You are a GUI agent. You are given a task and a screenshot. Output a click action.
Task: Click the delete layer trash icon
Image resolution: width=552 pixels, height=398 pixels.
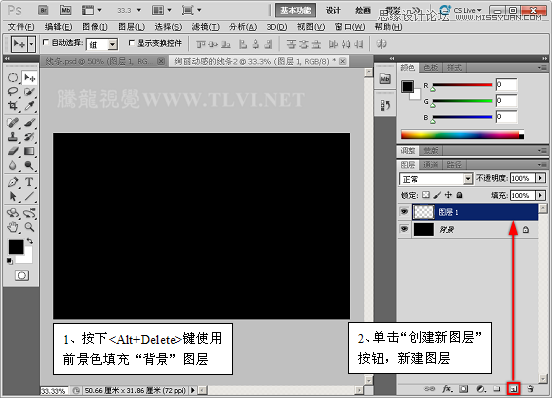coord(530,389)
